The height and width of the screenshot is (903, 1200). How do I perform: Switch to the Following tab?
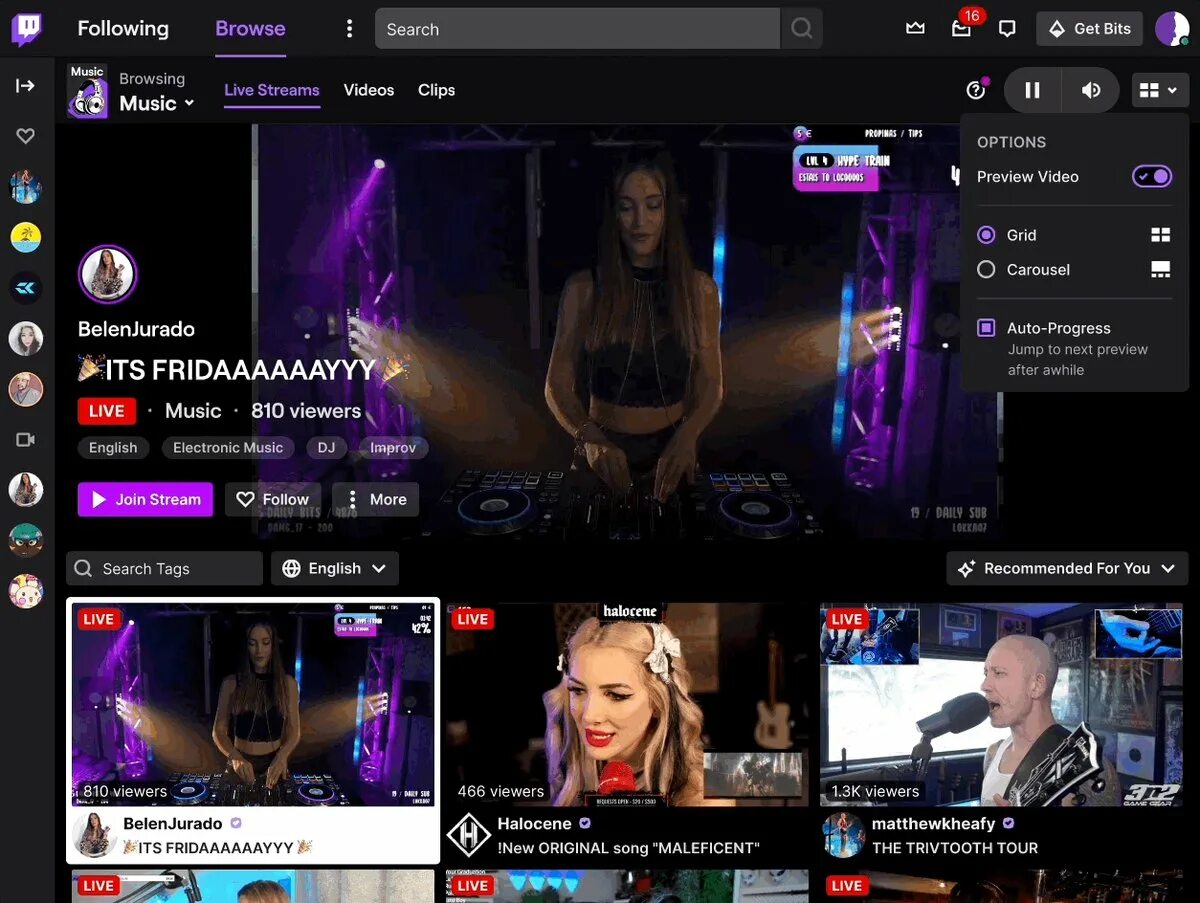(123, 29)
